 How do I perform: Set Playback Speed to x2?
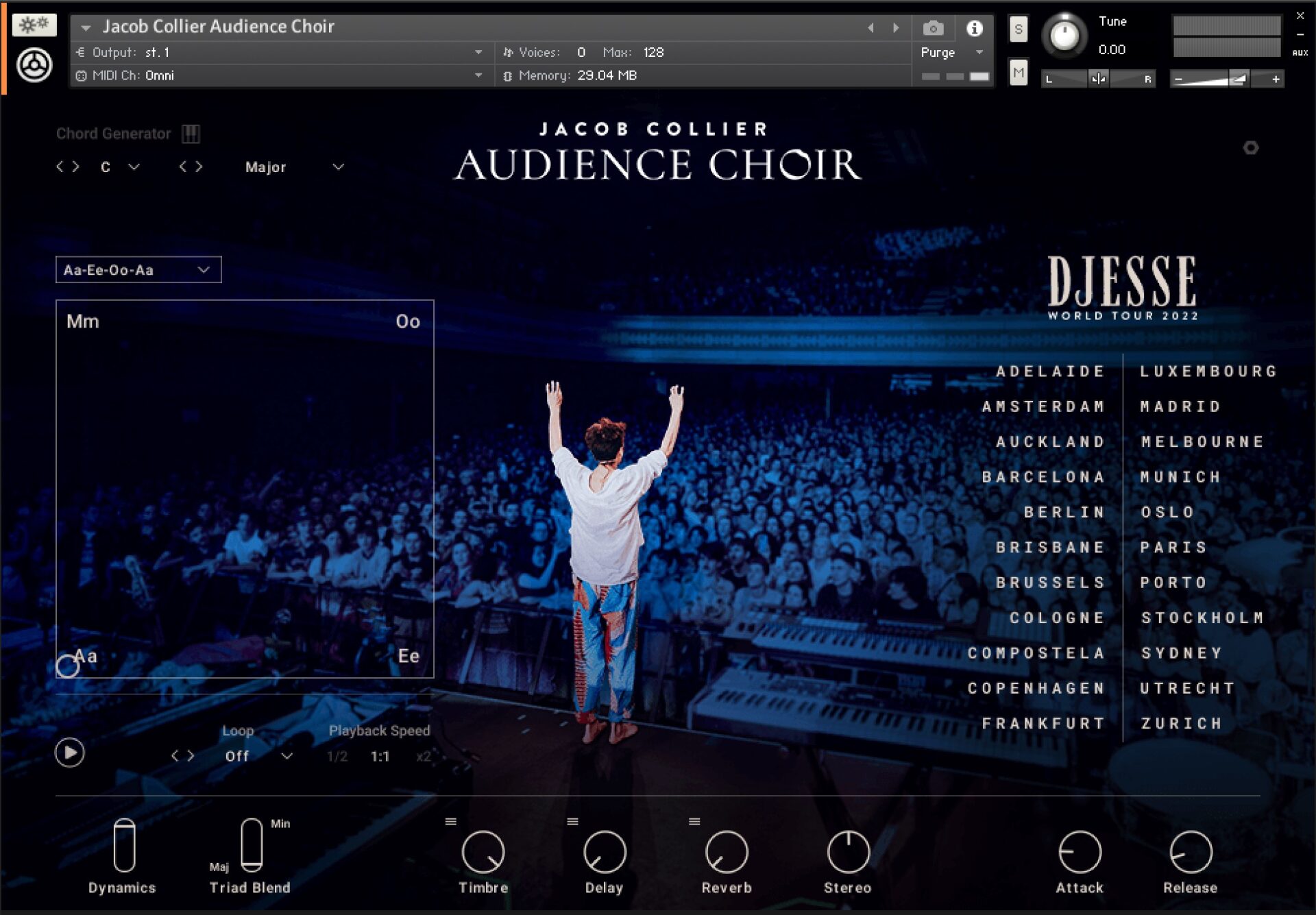point(424,756)
